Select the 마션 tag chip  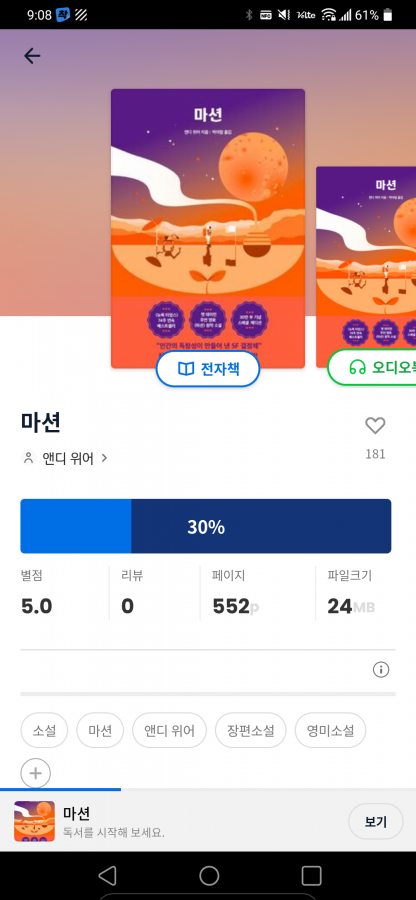pos(100,731)
